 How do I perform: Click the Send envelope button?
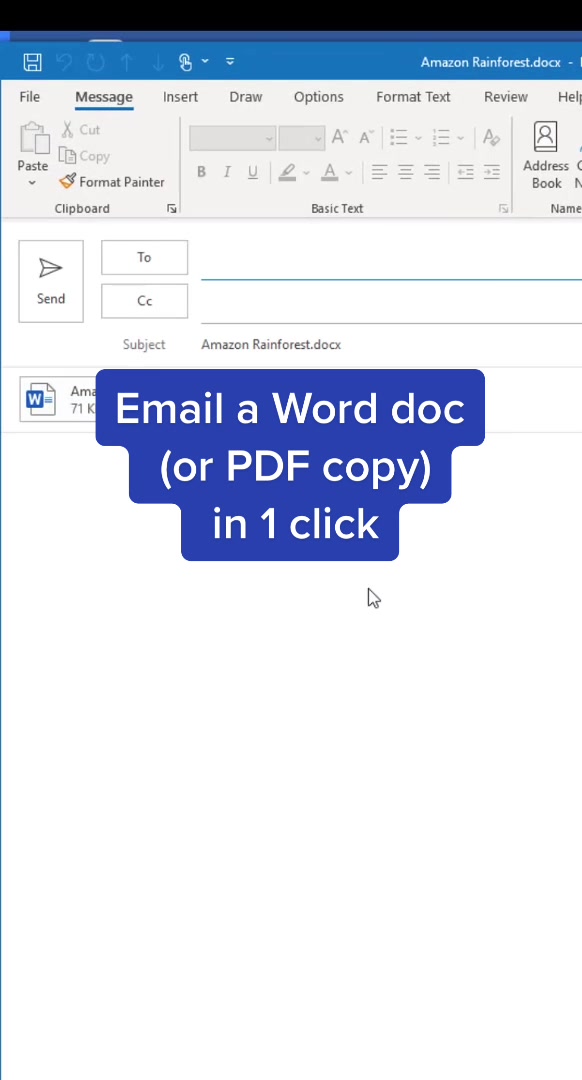click(x=51, y=281)
